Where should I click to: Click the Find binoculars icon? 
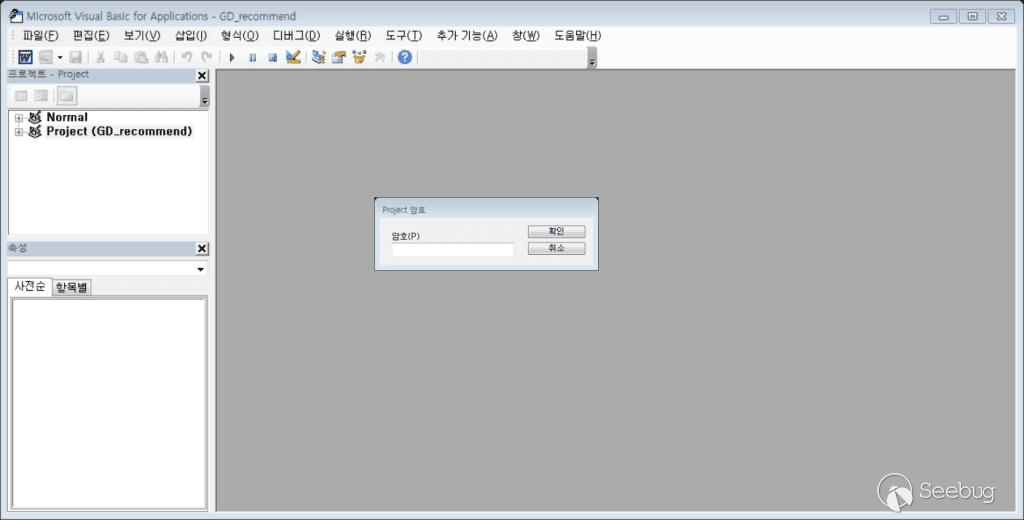161,57
